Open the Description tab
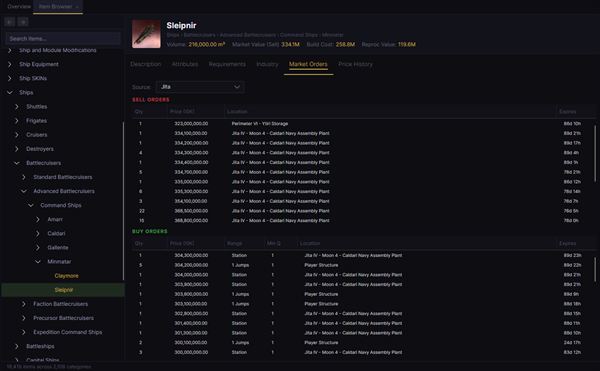 click(x=146, y=64)
